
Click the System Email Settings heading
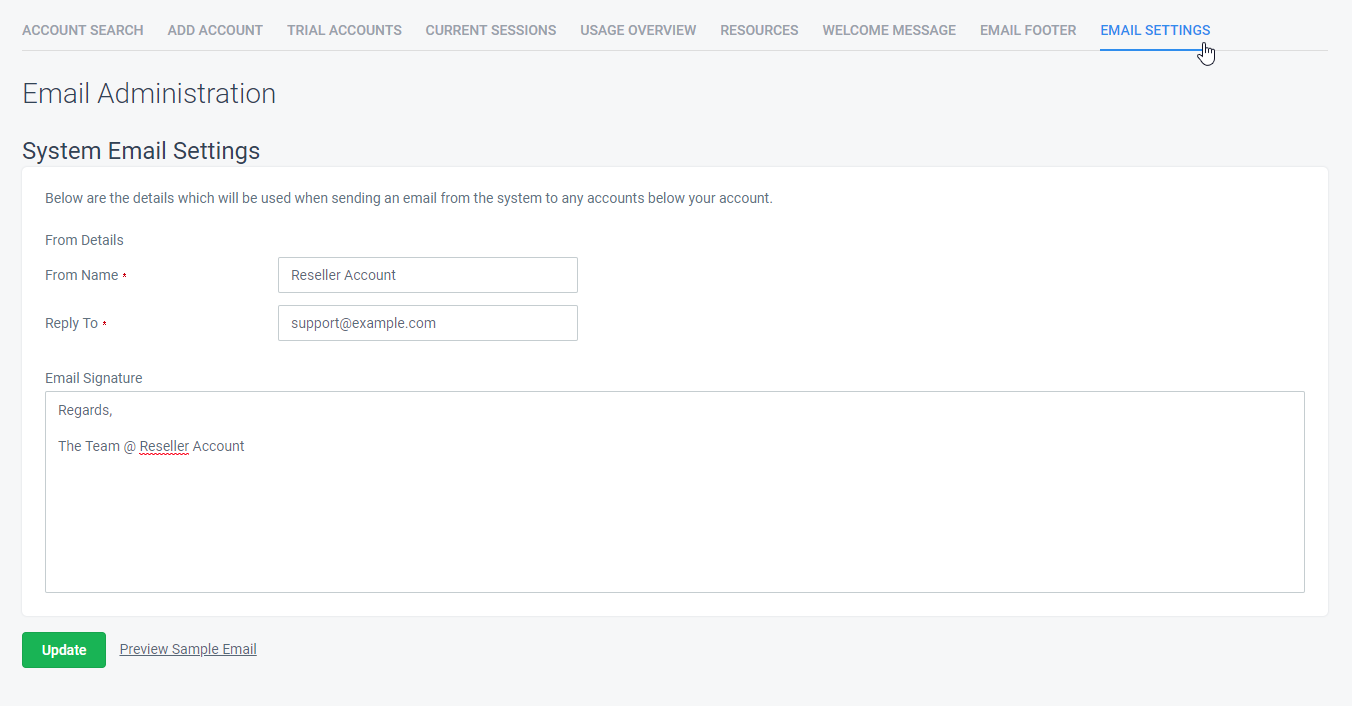pyautogui.click(x=141, y=151)
